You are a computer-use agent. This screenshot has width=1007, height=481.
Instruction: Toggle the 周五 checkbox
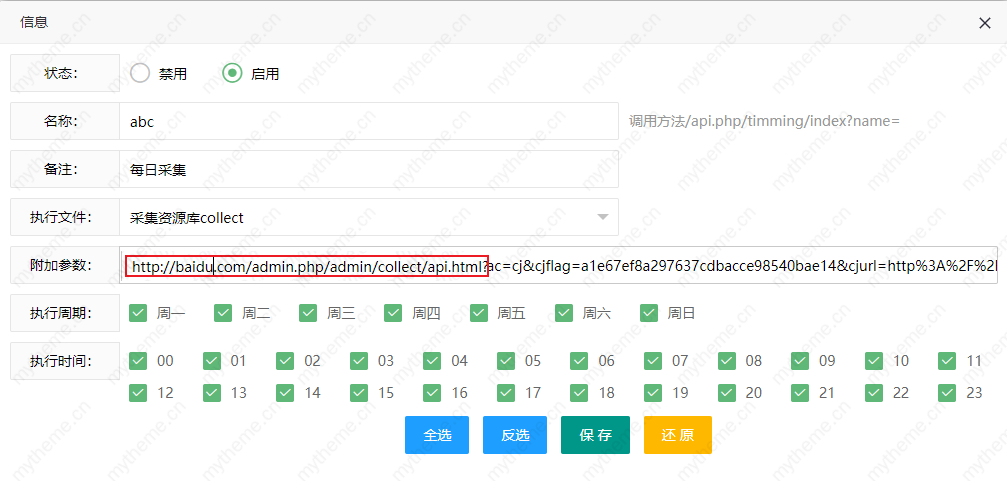[479, 313]
